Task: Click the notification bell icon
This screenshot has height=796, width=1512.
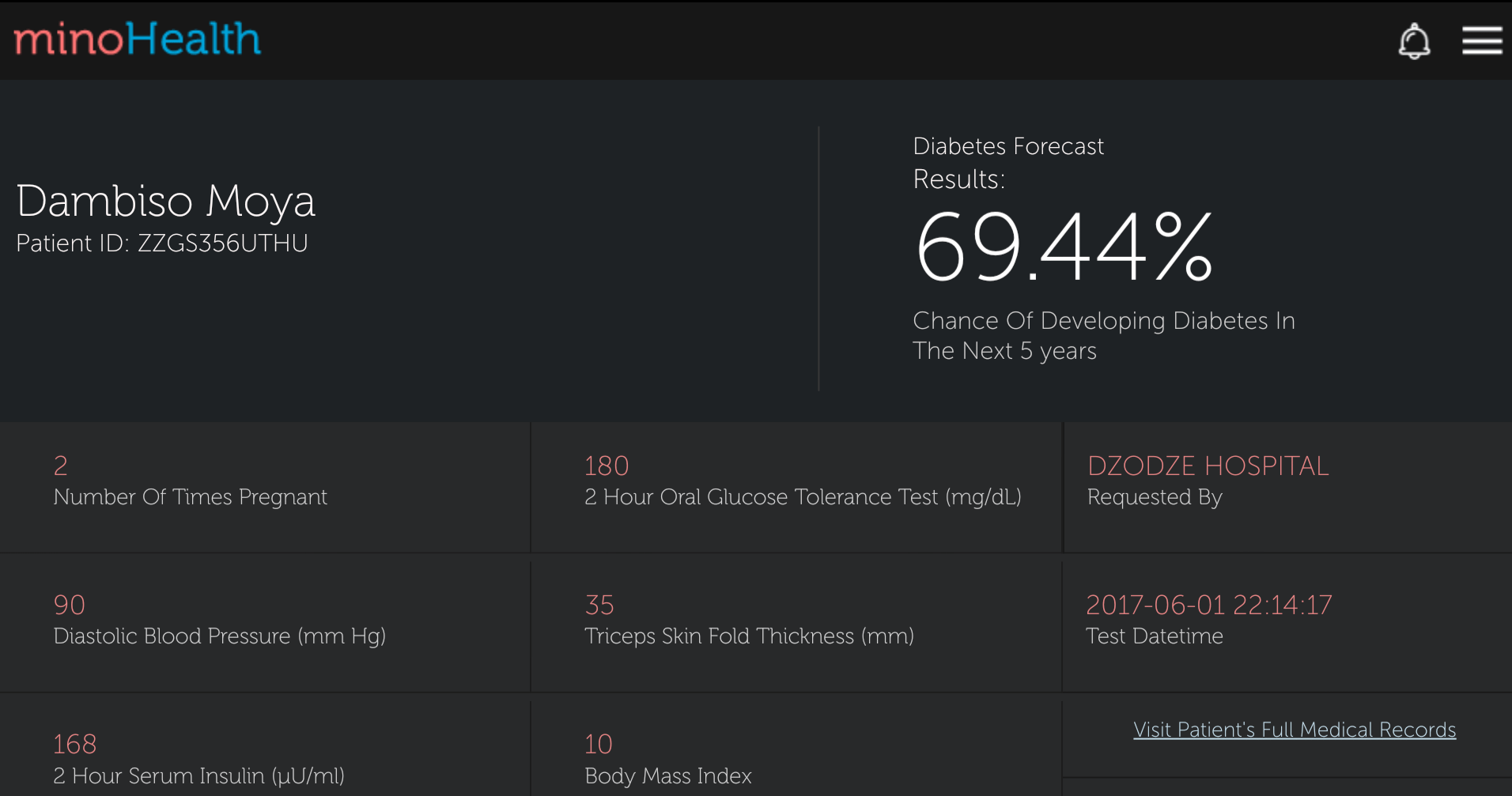Action: tap(1414, 41)
